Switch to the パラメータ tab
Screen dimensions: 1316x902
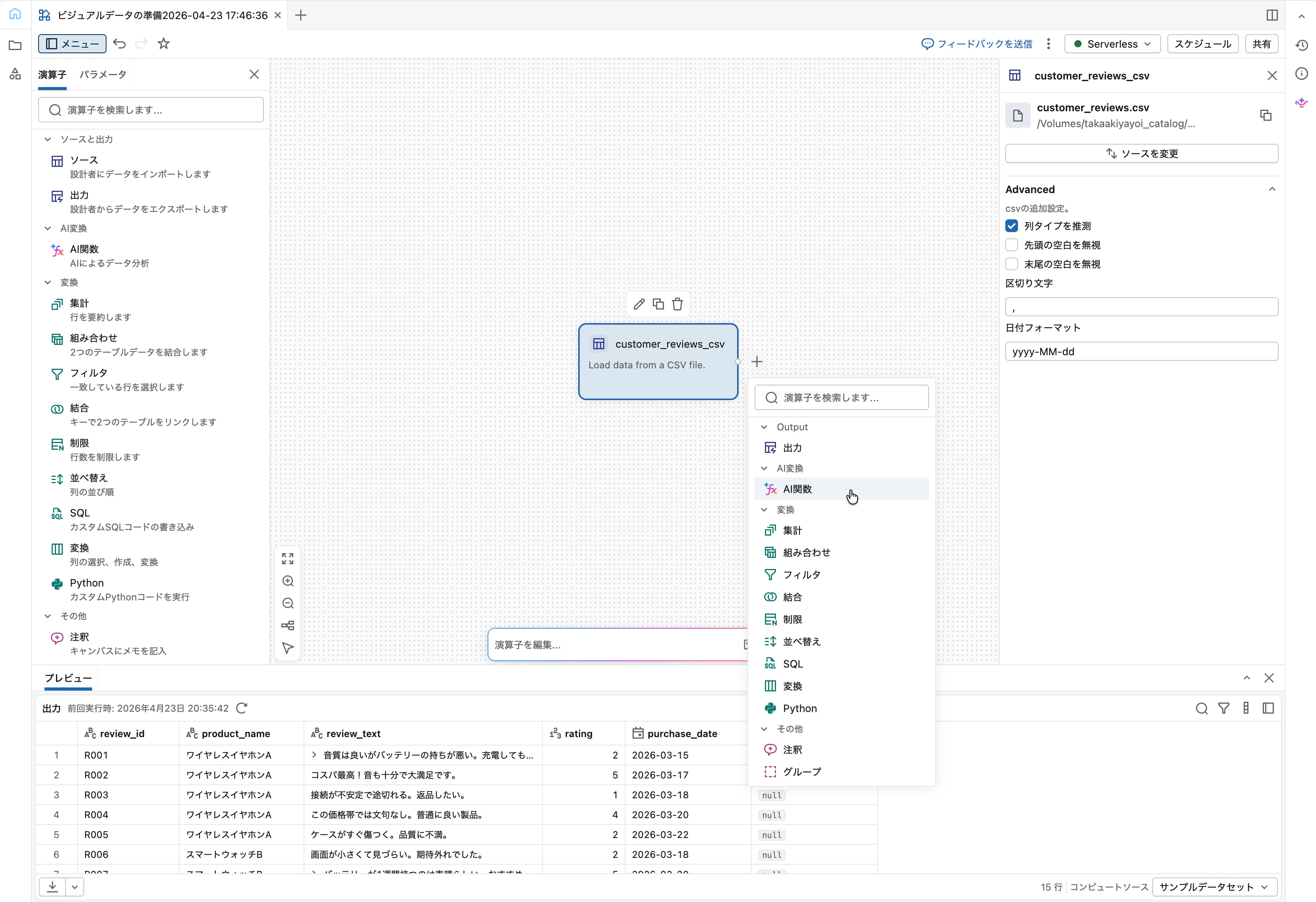tap(103, 74)
